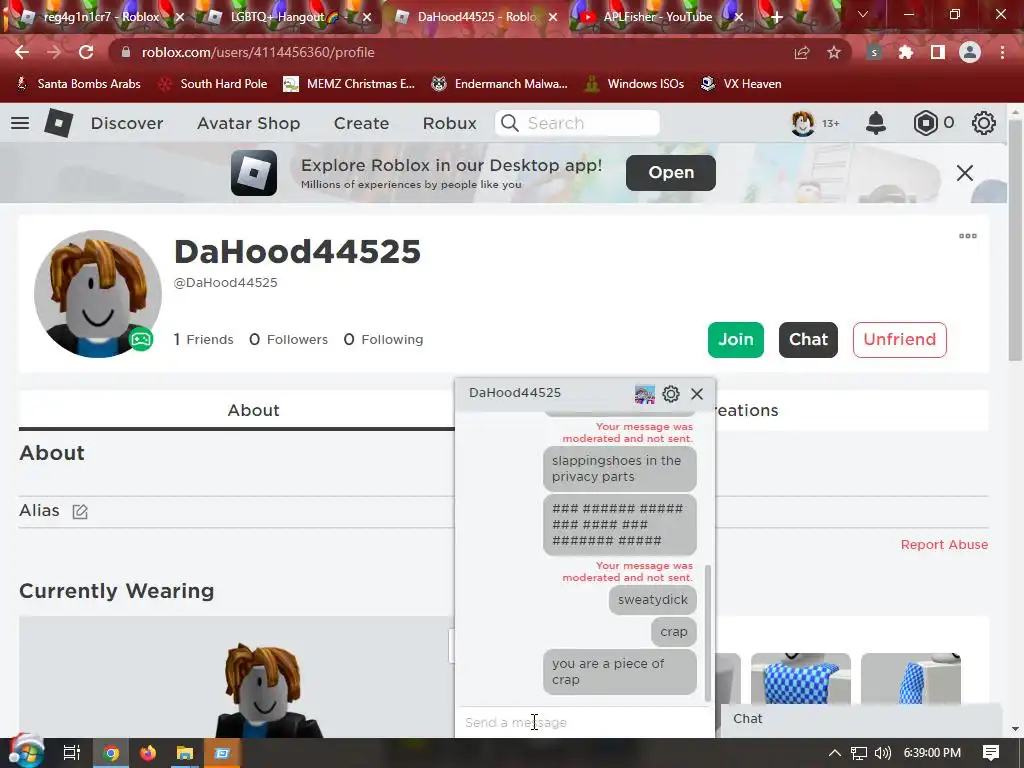This screenshot has width=1024, height=768.
Task: Edit the Alias pencil icon
Action: [80, 511]
